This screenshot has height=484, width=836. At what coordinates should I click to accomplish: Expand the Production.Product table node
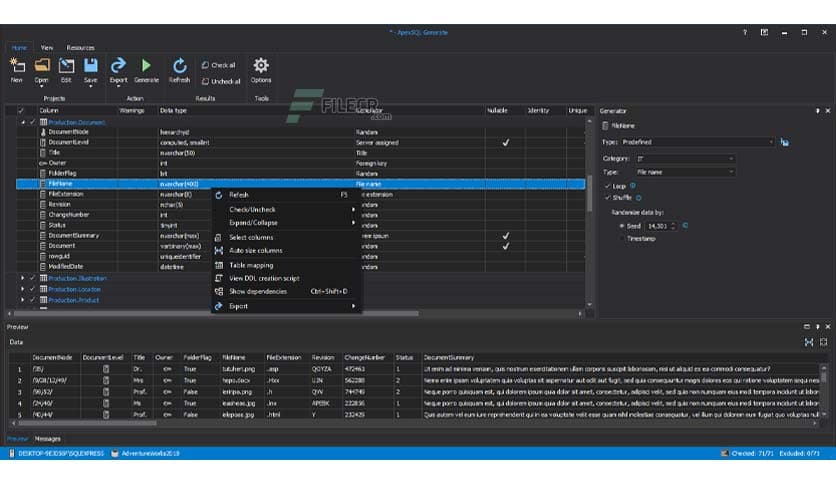click(x=22, y=300)
